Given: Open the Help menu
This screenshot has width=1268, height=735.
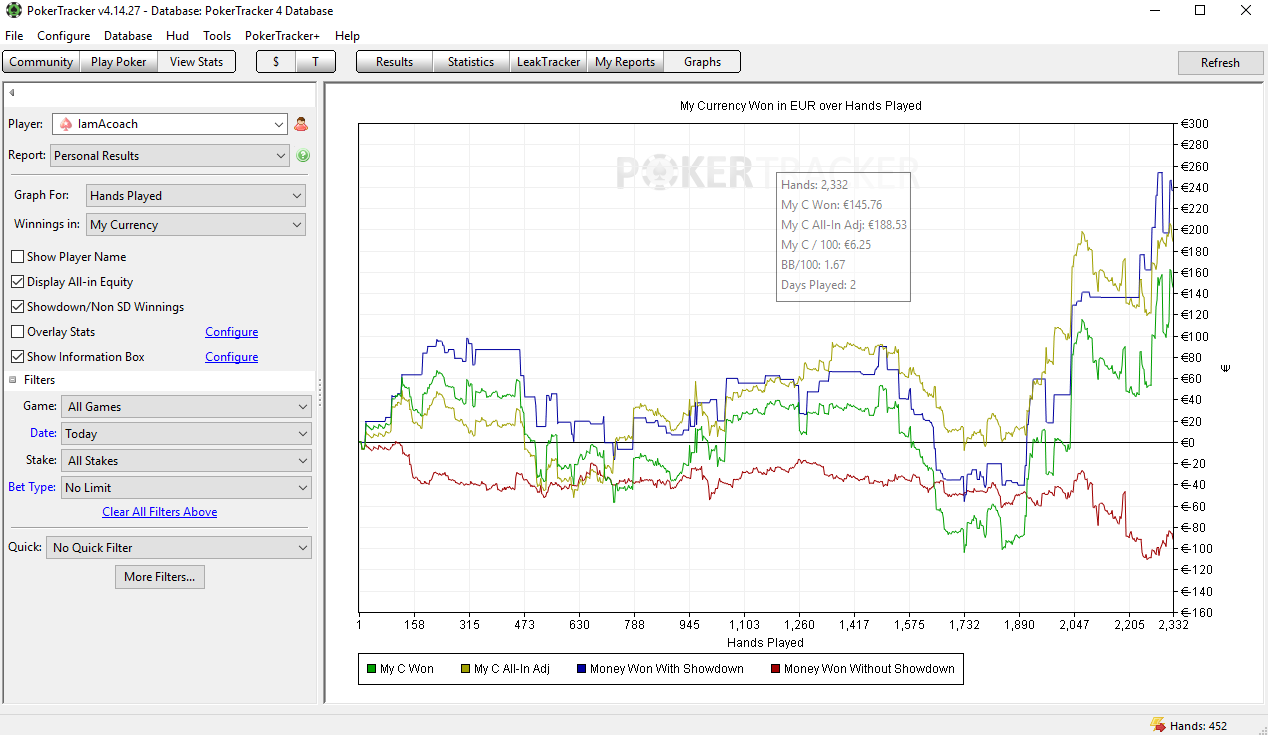Looking at the screenshot, I should coord(347,36).
